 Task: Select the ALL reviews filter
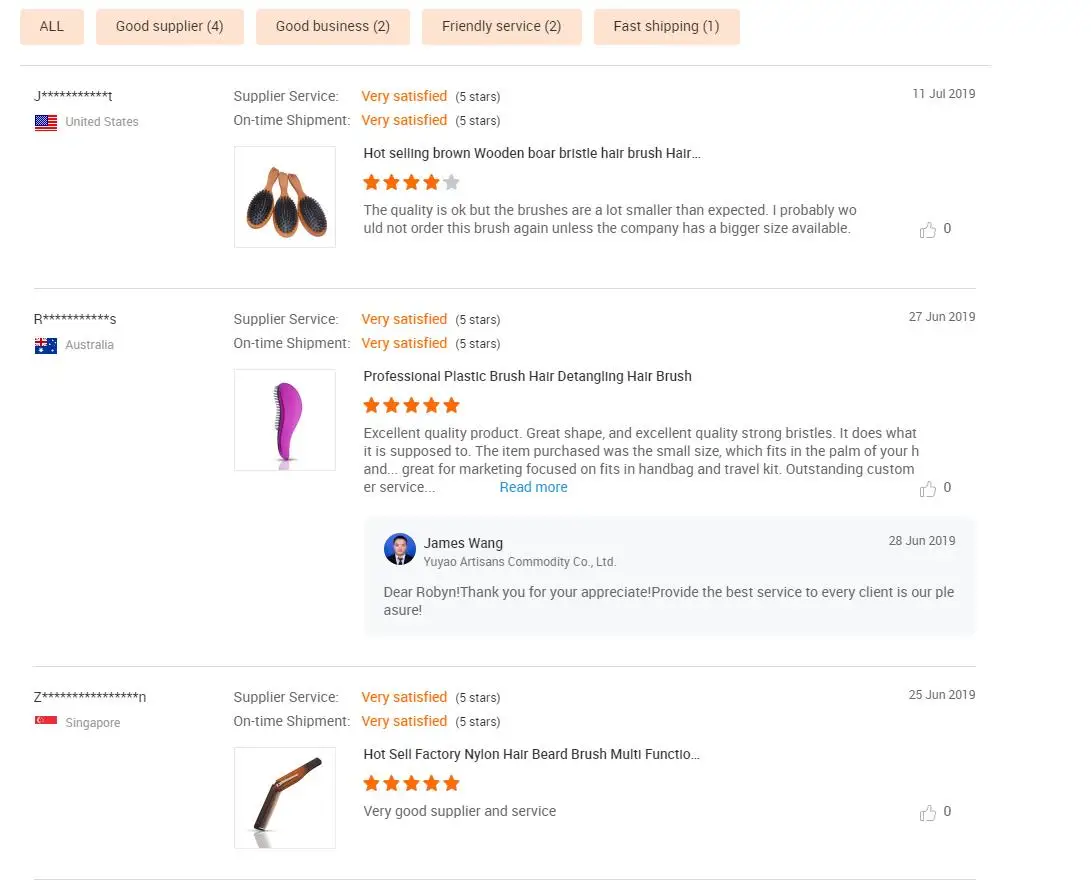point(52,26)
